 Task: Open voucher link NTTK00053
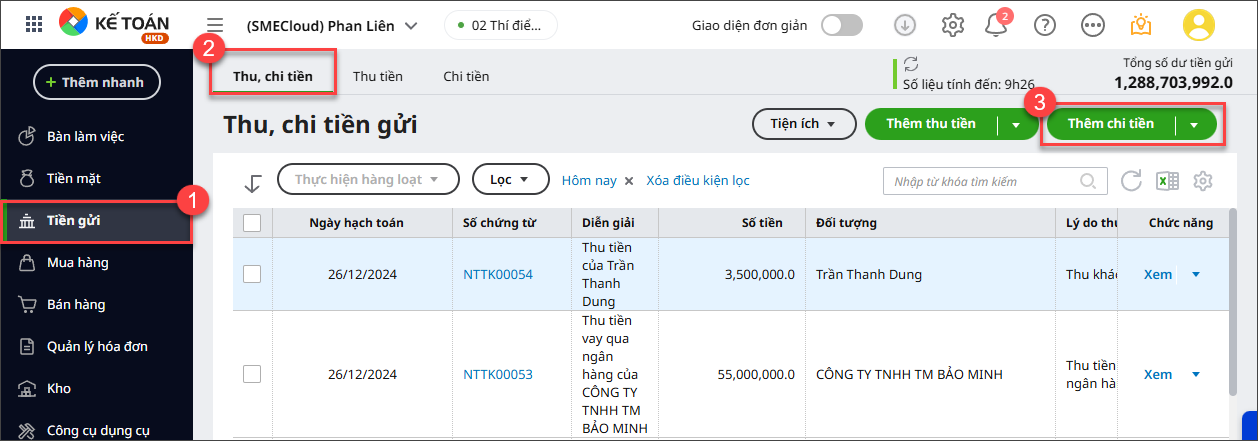point(498,374)
